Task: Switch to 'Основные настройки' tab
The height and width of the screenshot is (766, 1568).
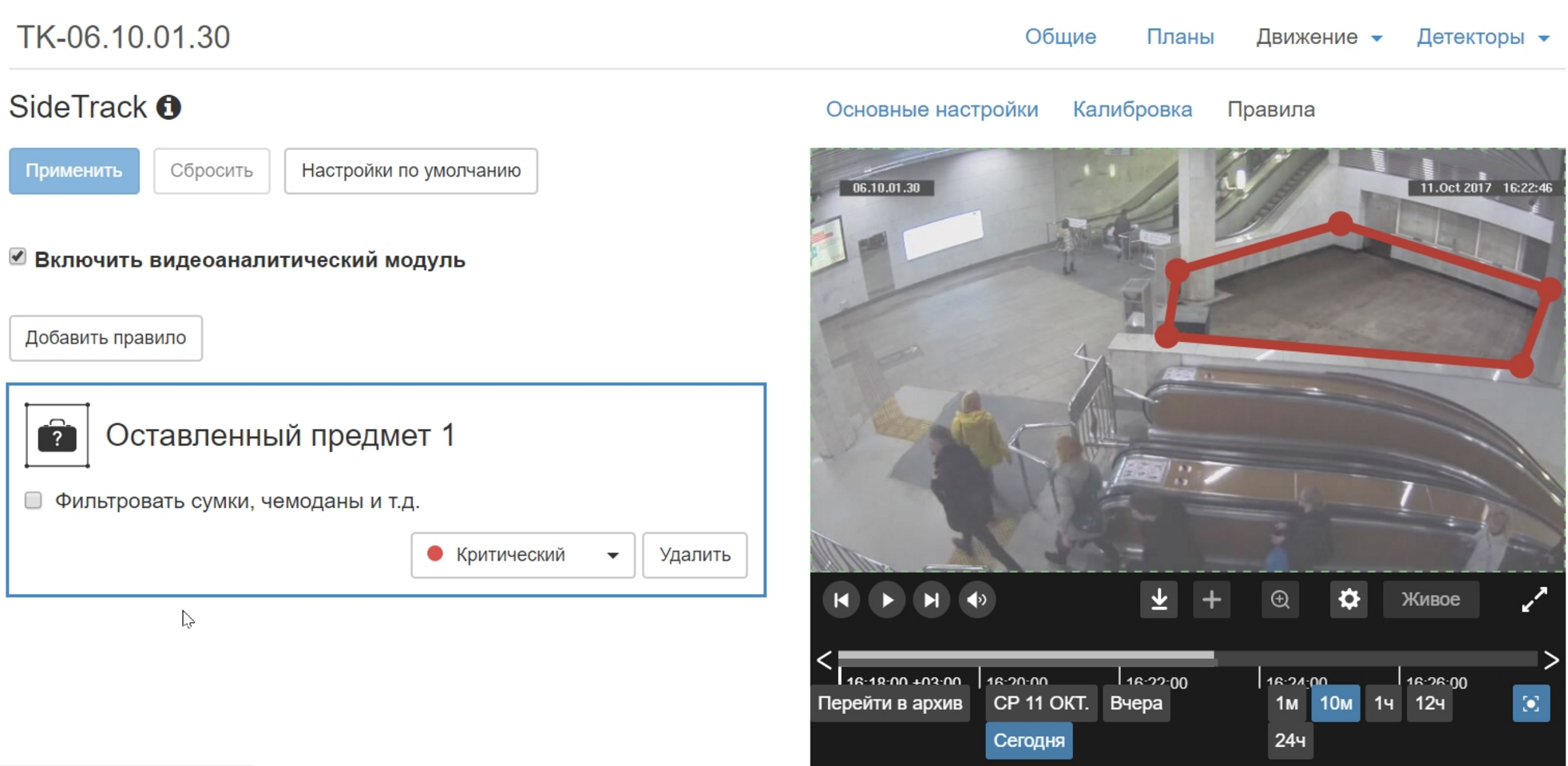Action: (932, 109)
